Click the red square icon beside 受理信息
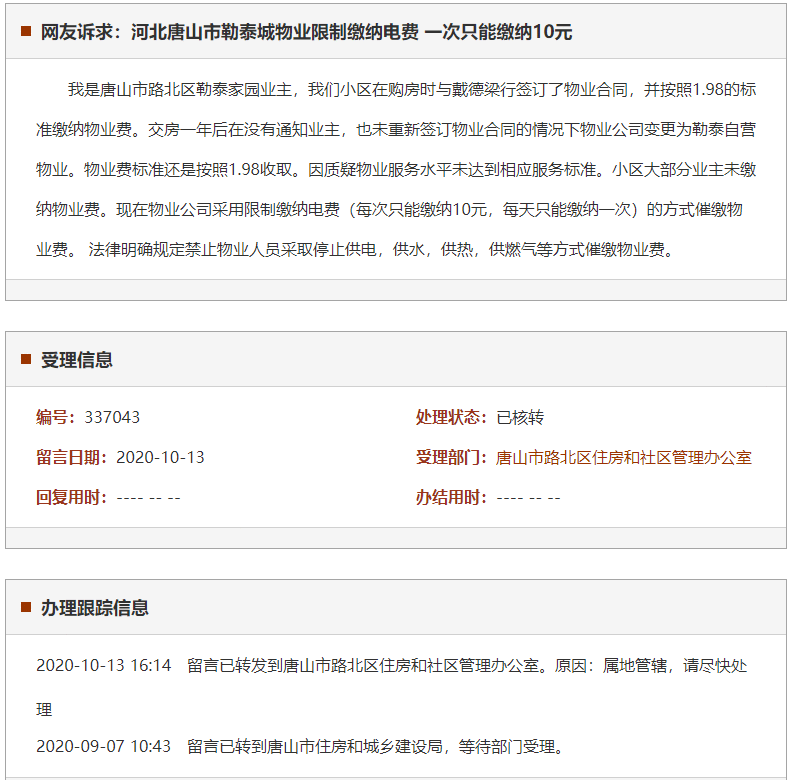 [x=26, y=360]
